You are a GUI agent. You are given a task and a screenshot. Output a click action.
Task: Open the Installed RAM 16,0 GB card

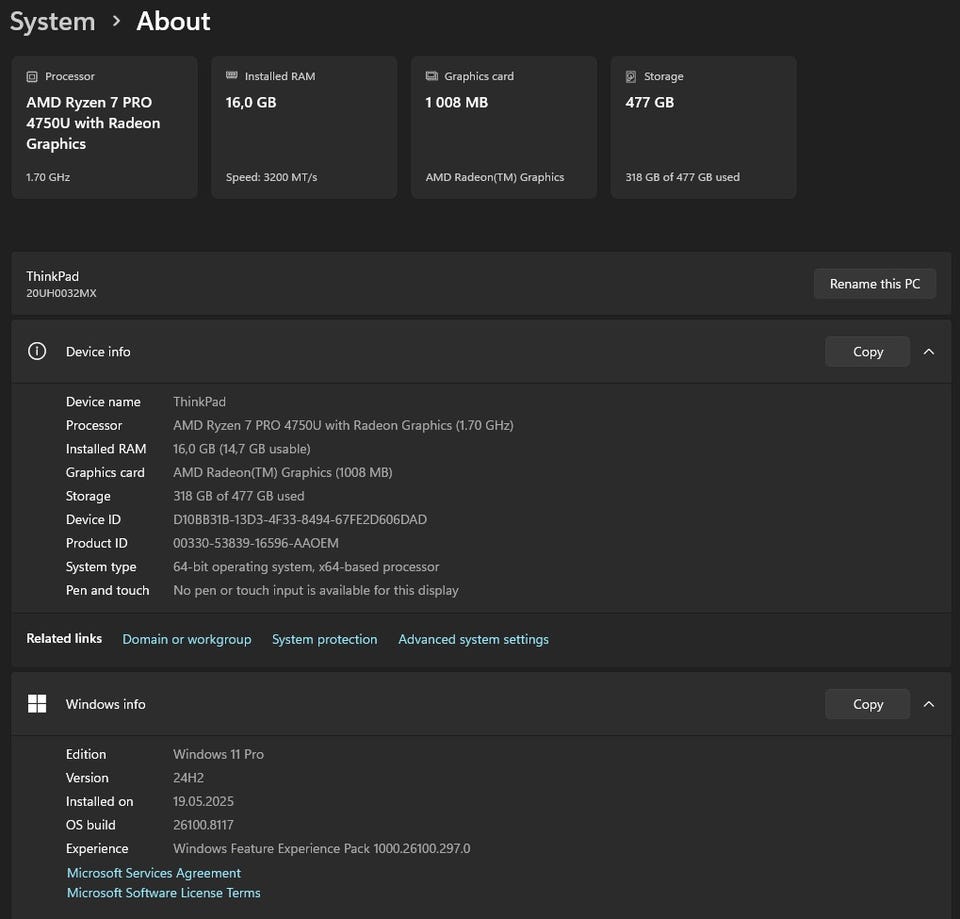[304, 127]
